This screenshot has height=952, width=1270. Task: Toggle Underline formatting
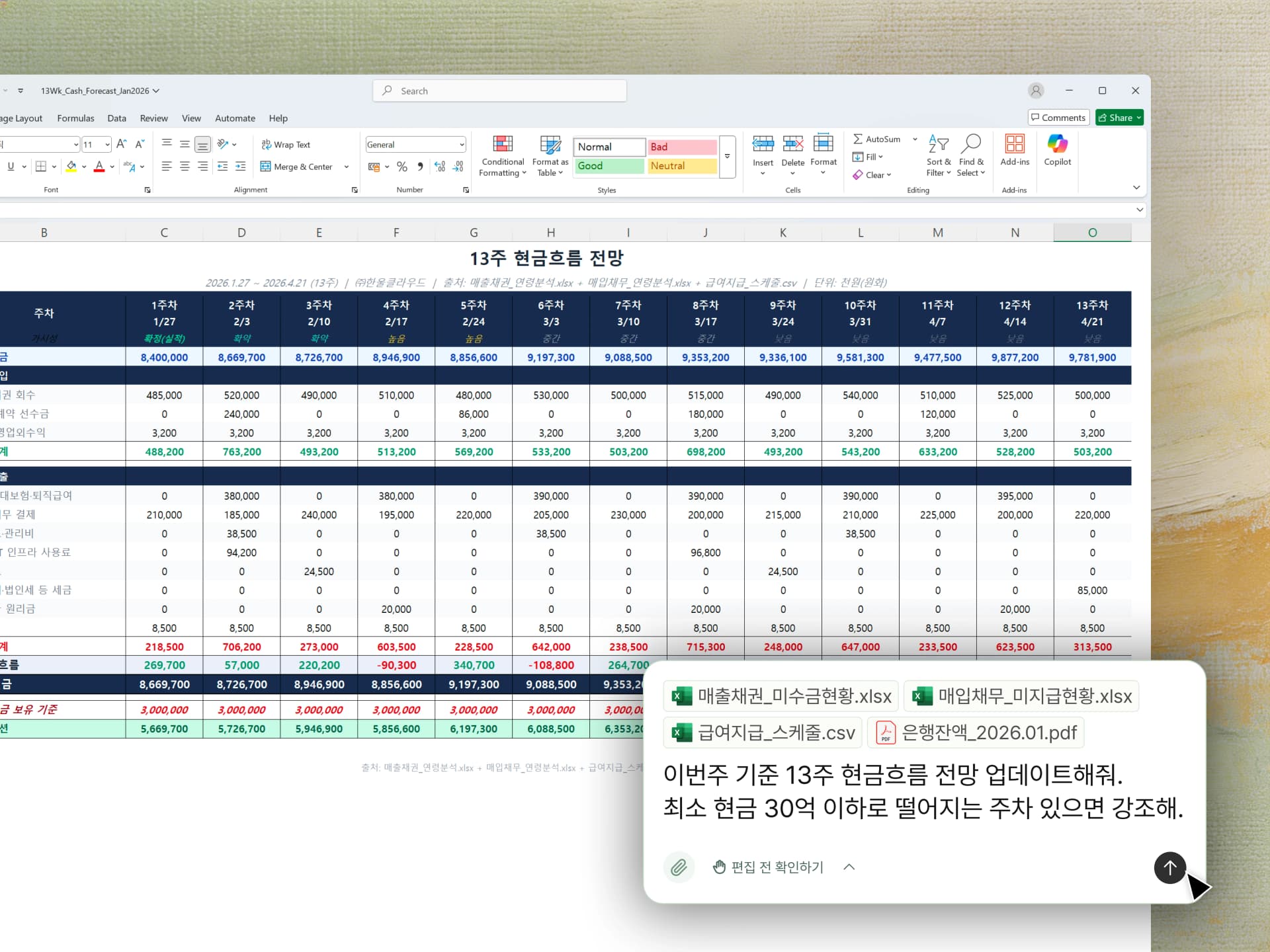(x=13, y=167)
